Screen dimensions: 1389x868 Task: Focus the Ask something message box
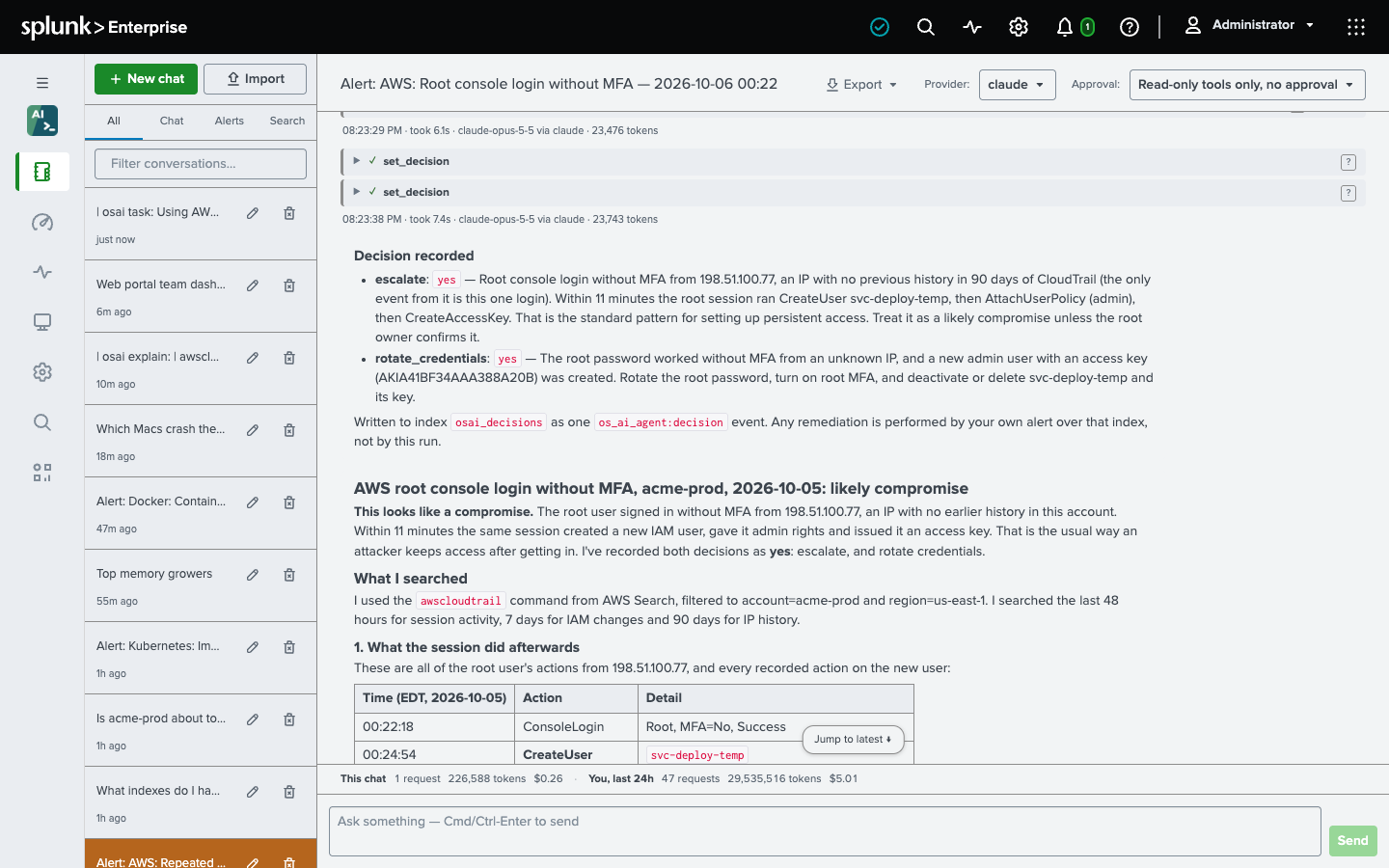coord(825,831)
